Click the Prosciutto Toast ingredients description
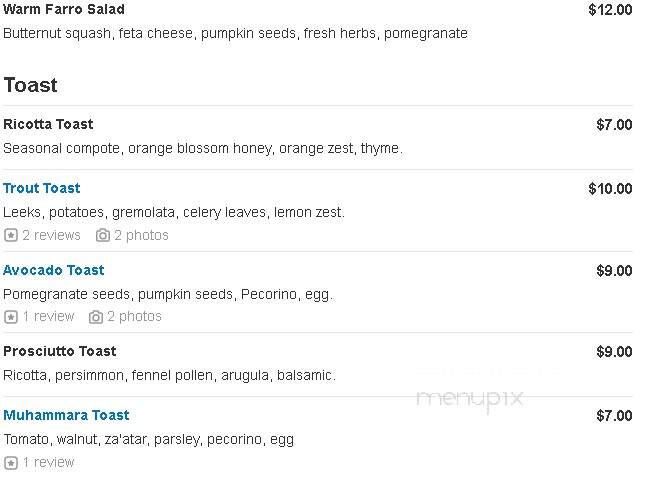The height and width of the screenshot is (481, 649). point(169,375)
